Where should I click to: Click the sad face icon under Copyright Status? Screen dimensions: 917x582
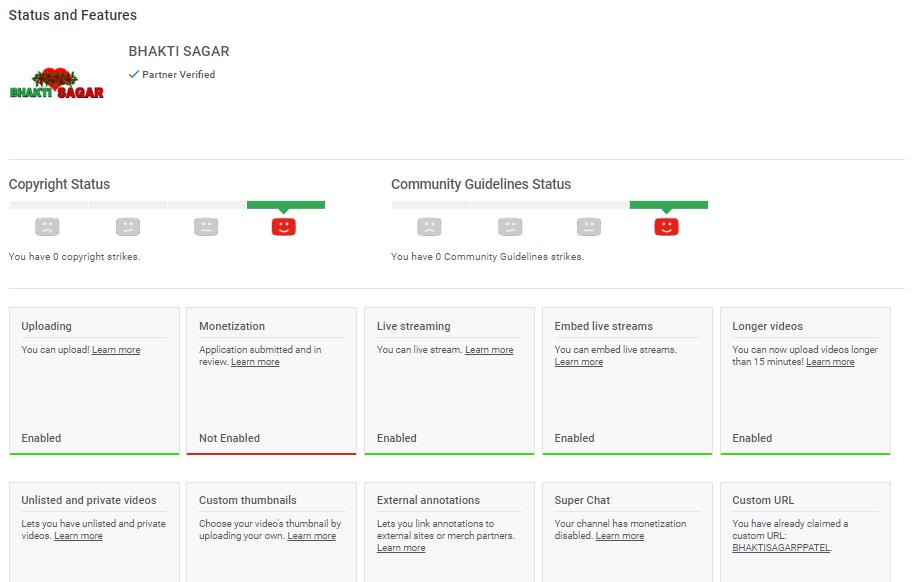tap(47, 226)
